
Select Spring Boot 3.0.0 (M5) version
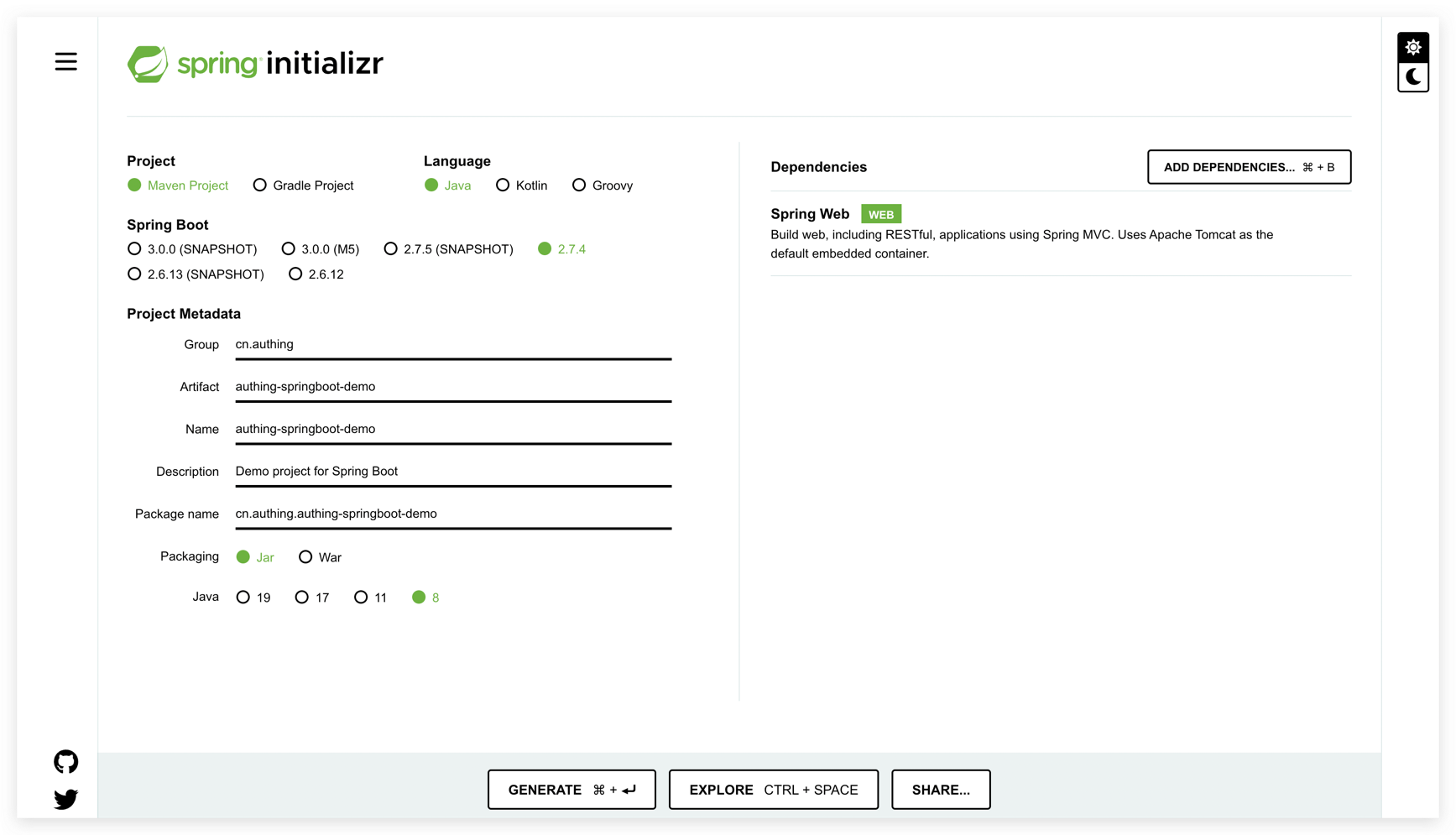pyautogui.click(x=289, y=249)
